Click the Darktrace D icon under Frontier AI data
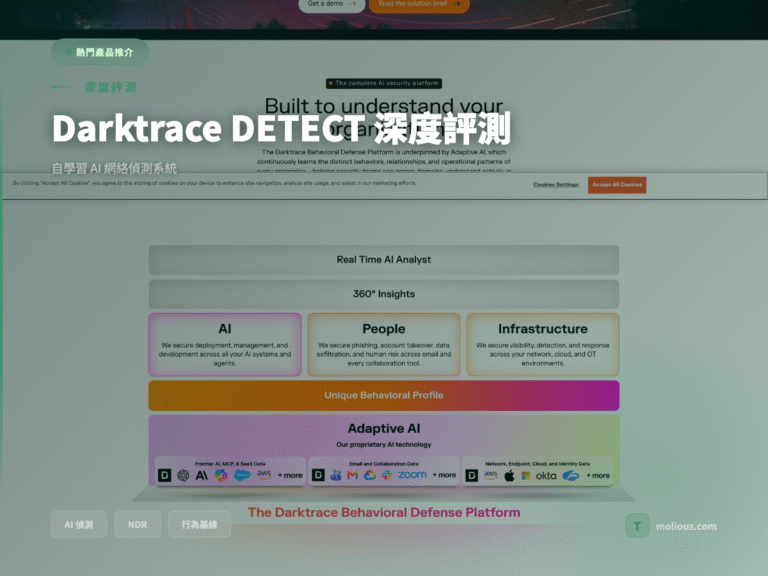The width and height of the screenshot is (768, 576). (x=165, y=475)
